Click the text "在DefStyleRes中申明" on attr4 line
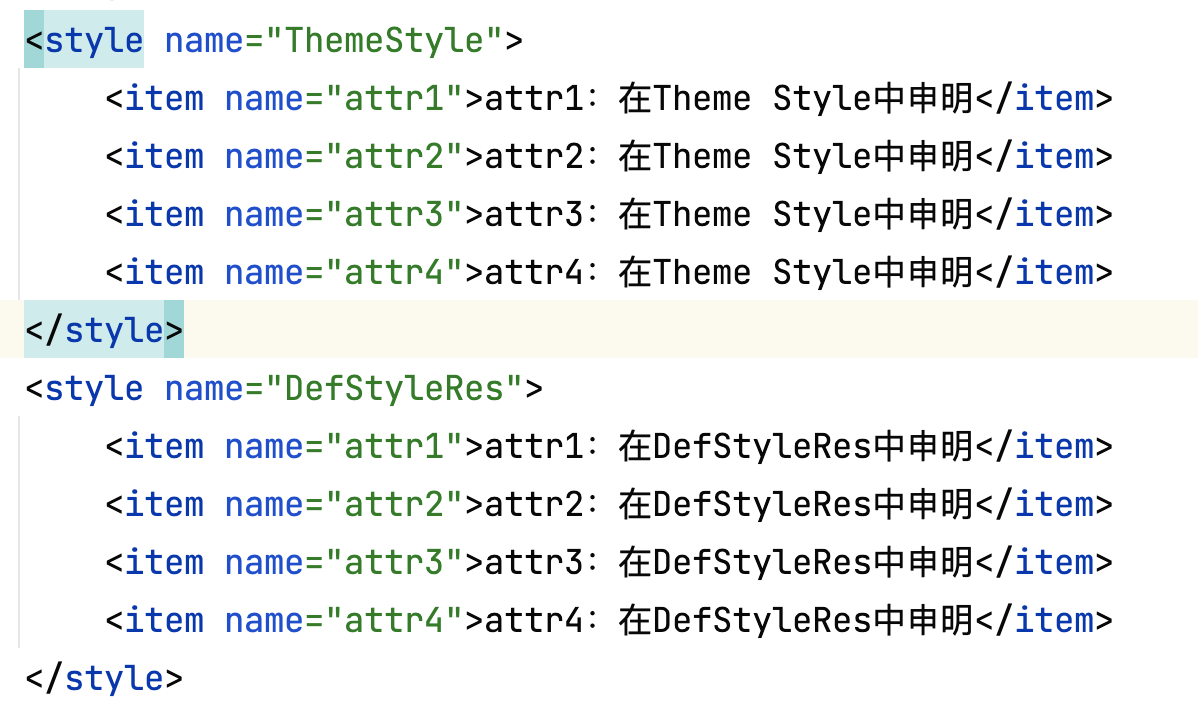This screenshot has width=1198, height=708. tap(795, 620)
